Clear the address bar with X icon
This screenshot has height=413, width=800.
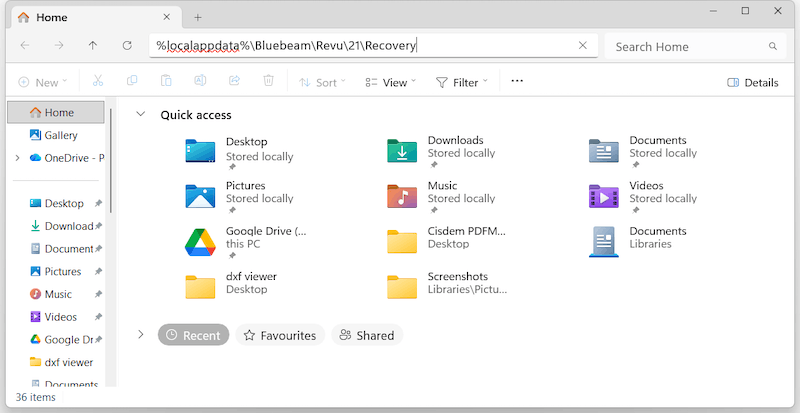click(x=583, y=46)
